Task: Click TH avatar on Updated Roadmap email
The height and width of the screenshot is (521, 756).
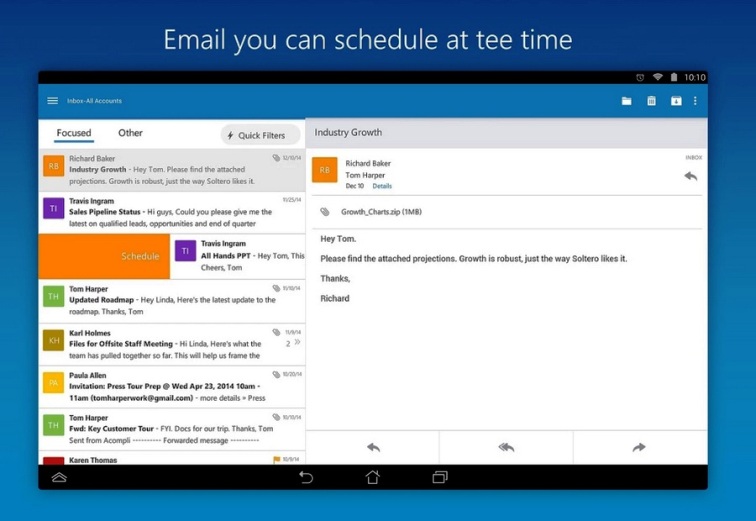Action: click(x=54, y=296)
